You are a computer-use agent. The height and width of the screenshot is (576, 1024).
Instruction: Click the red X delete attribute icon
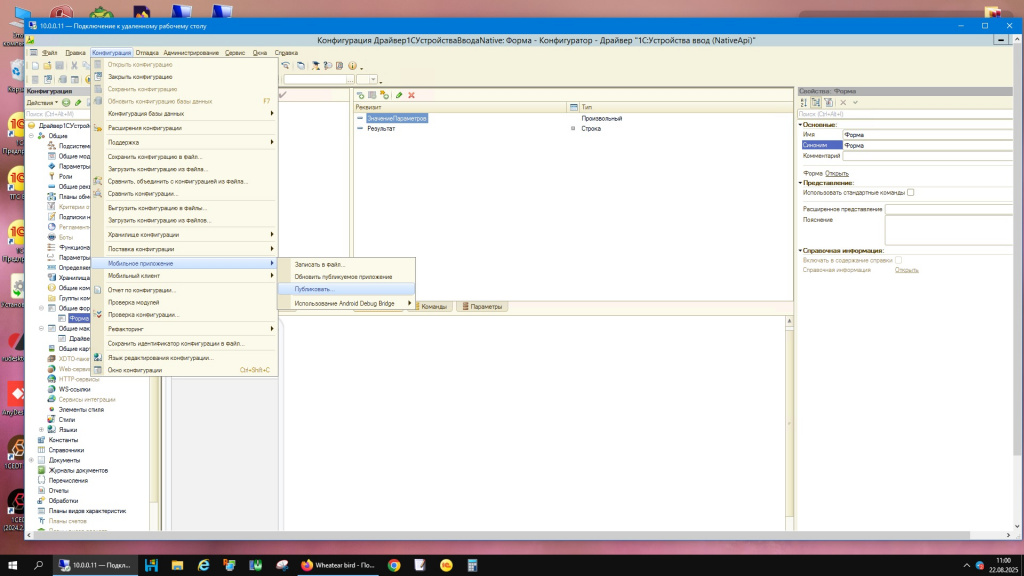[411, 95]
